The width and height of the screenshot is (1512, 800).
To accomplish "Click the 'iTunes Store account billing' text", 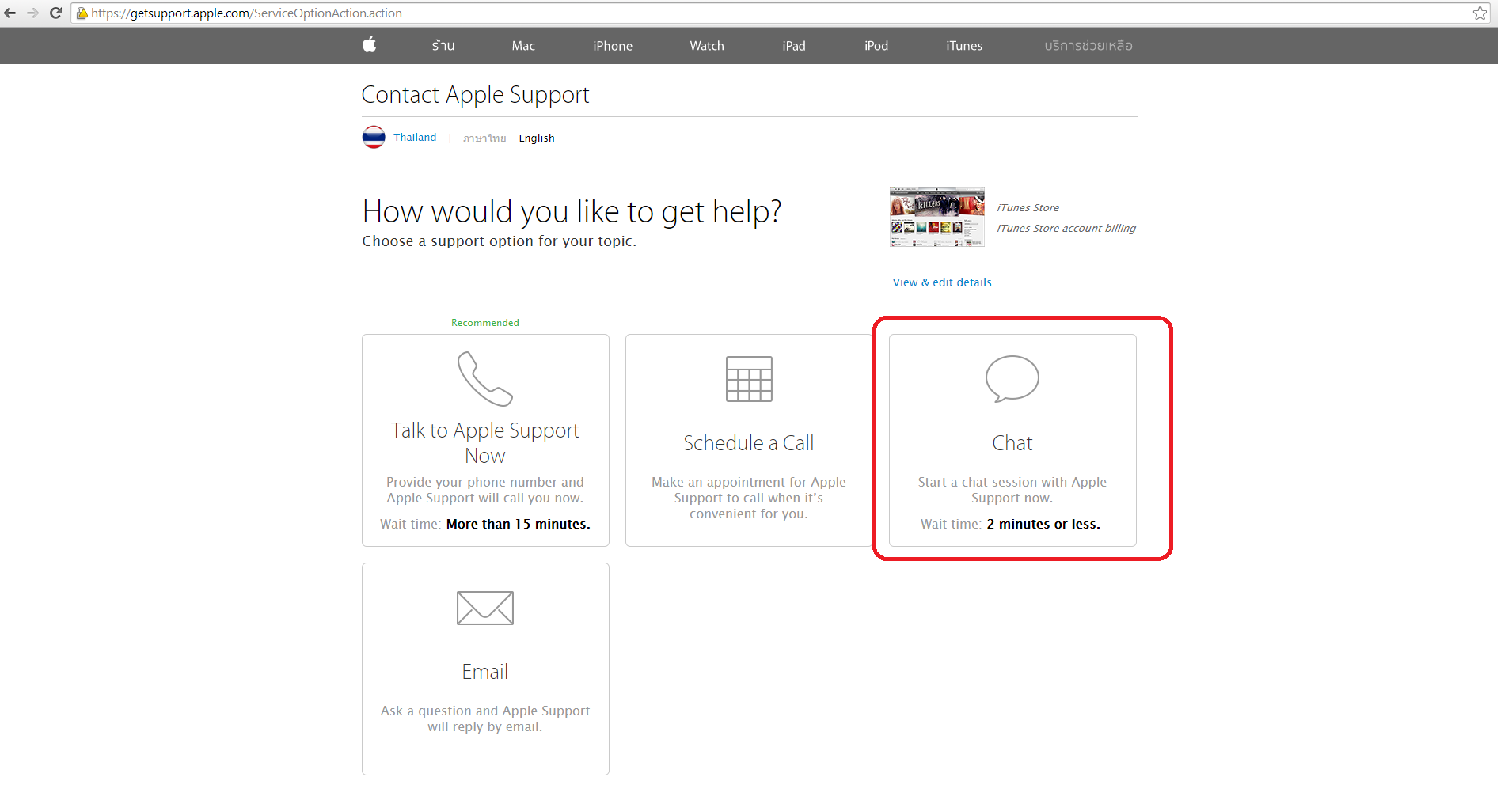I will [1066, 229].
